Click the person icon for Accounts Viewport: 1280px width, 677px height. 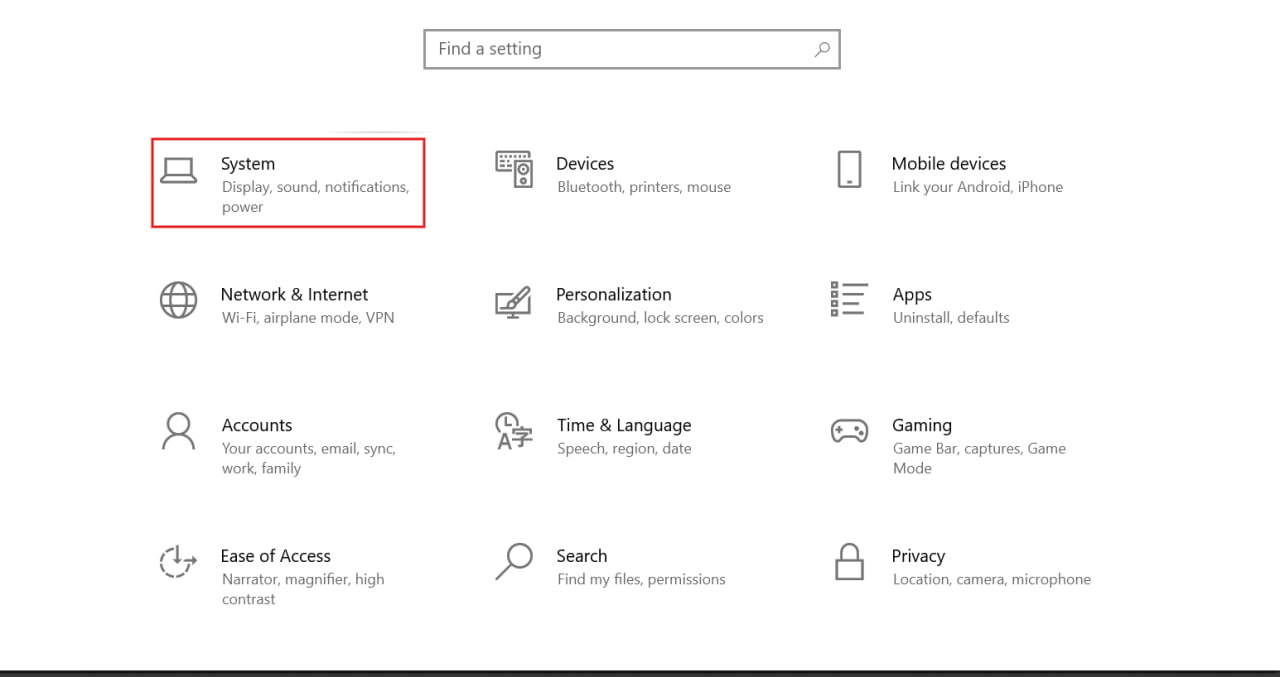tap(179, 431)
